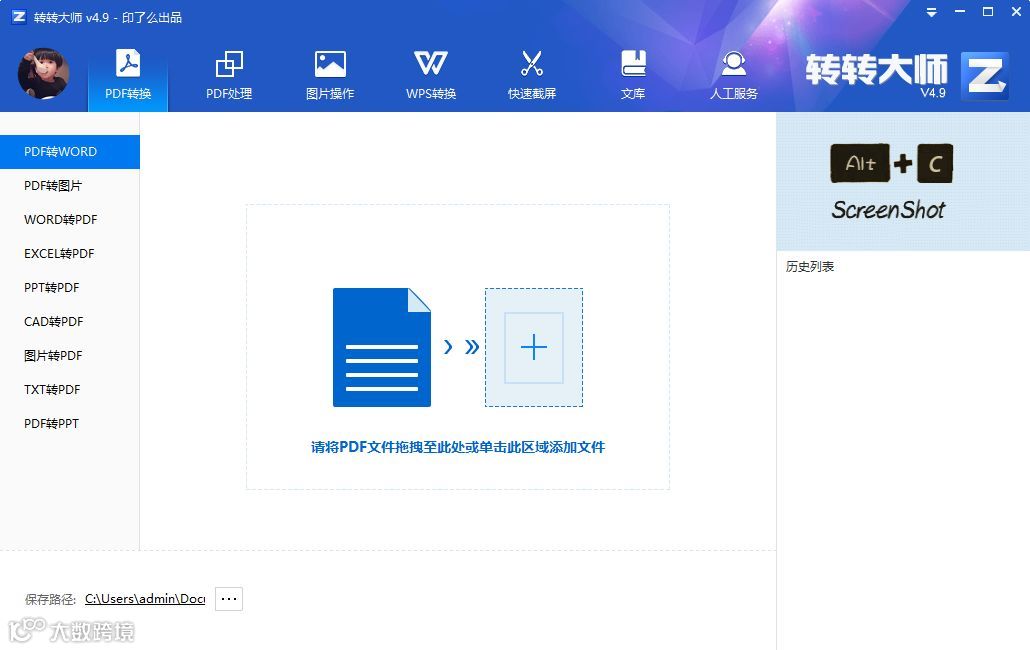Click the blue document icon

(382, 347)
